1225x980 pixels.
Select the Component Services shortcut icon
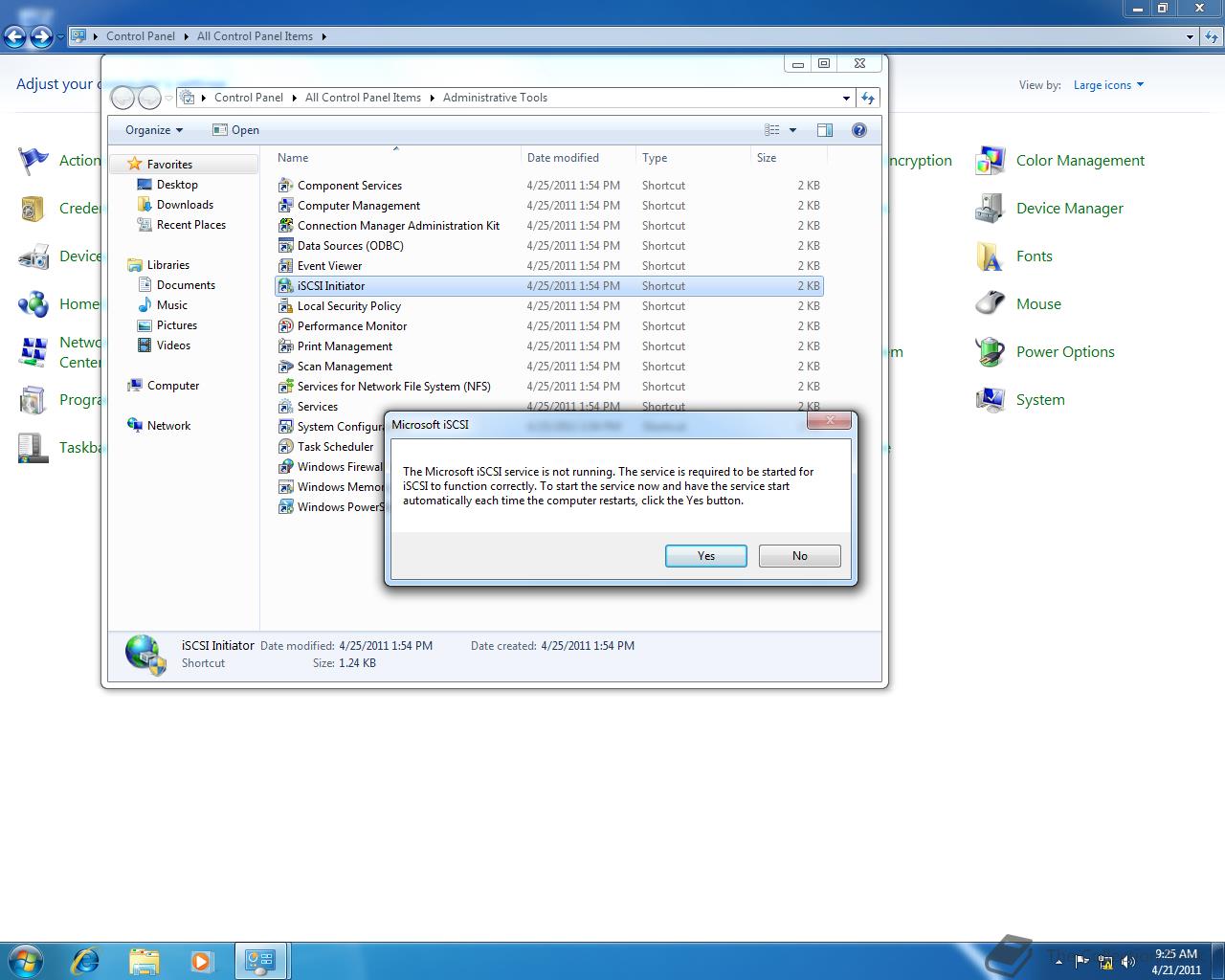(x=285, y=186)
